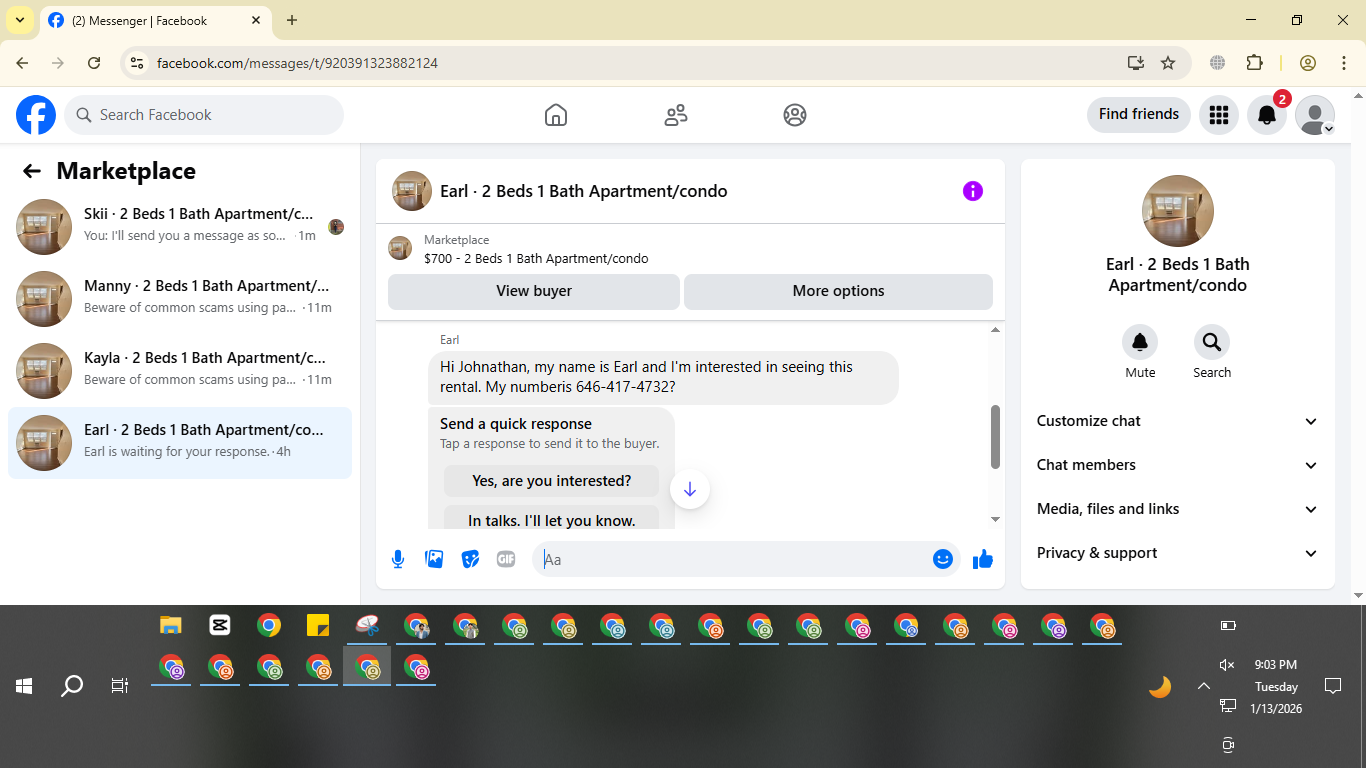Viewport: 1366px width, 768px height.
Task: Open Chrome extensions puzzle icon
Action: (1254, 63)
